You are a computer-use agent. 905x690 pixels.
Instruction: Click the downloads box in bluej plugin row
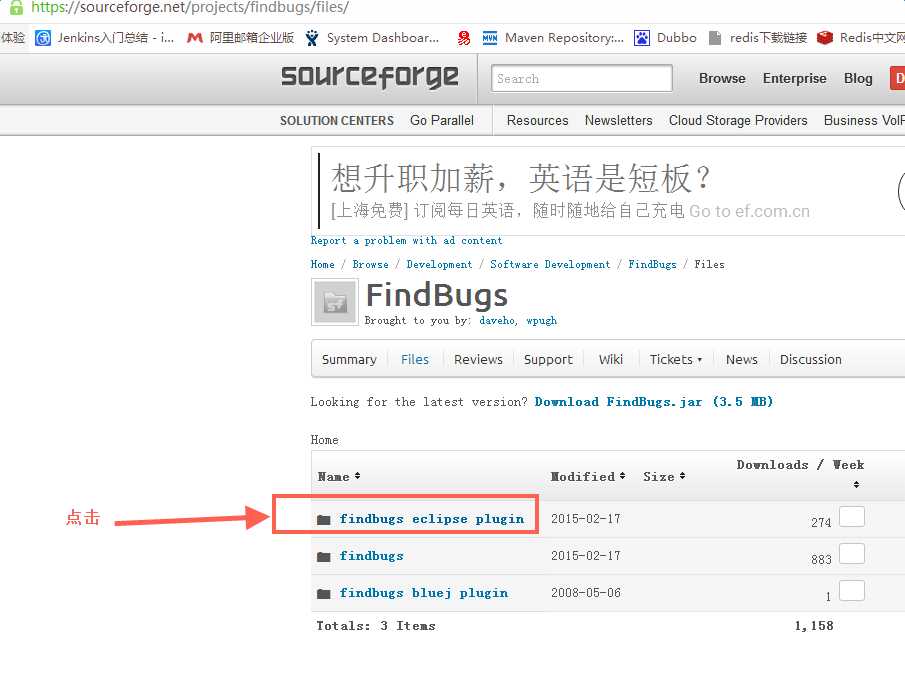pos(852,590)
